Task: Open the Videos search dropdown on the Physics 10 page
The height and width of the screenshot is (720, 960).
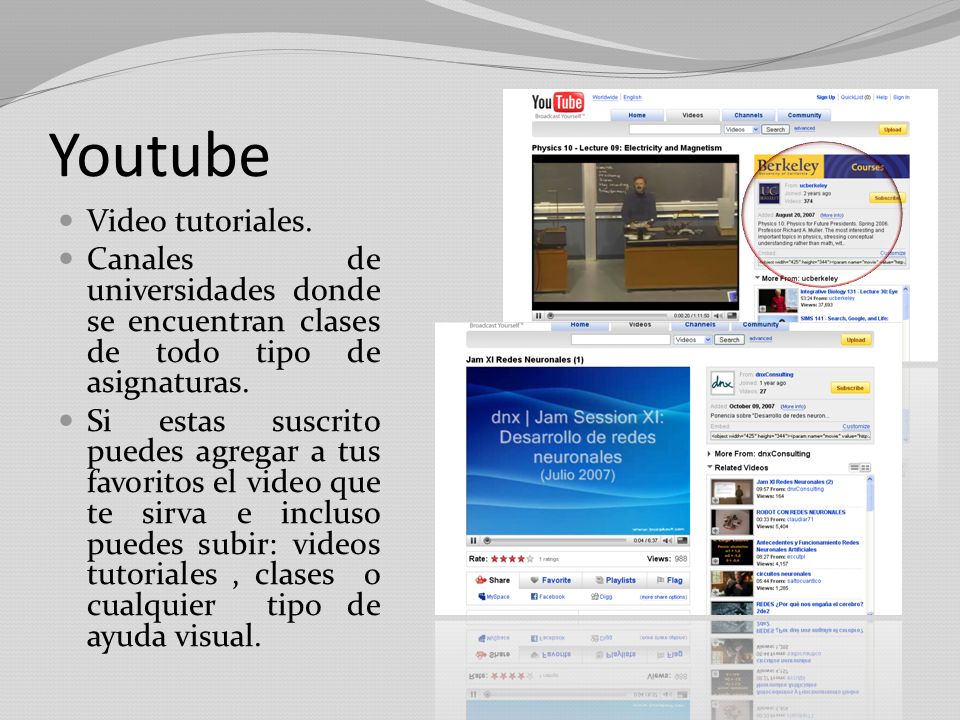Action: point(741,130)
